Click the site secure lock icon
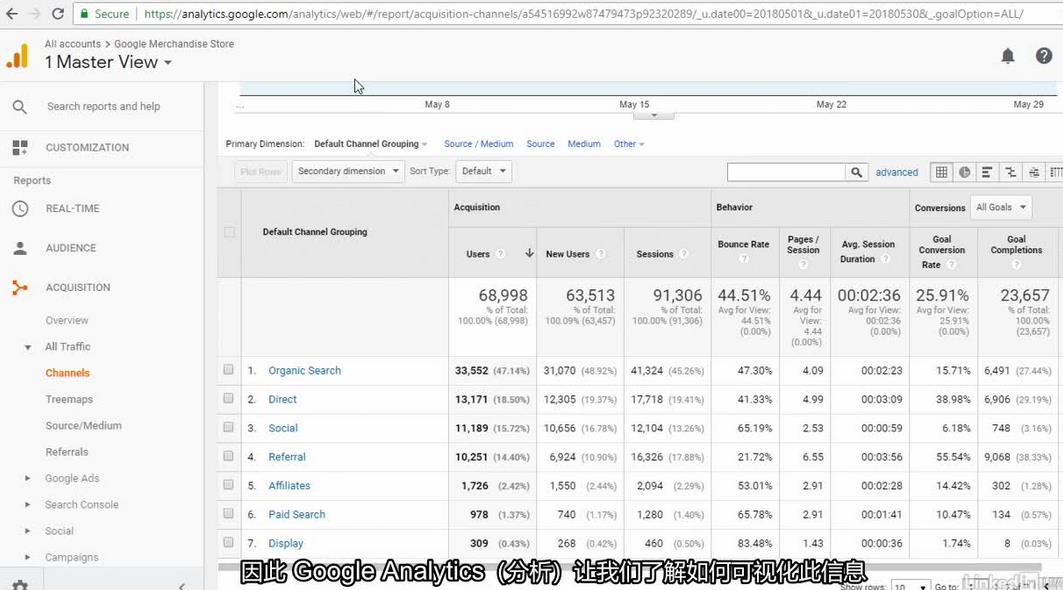This screenshot has height=590, width=1063. point(83,14)
